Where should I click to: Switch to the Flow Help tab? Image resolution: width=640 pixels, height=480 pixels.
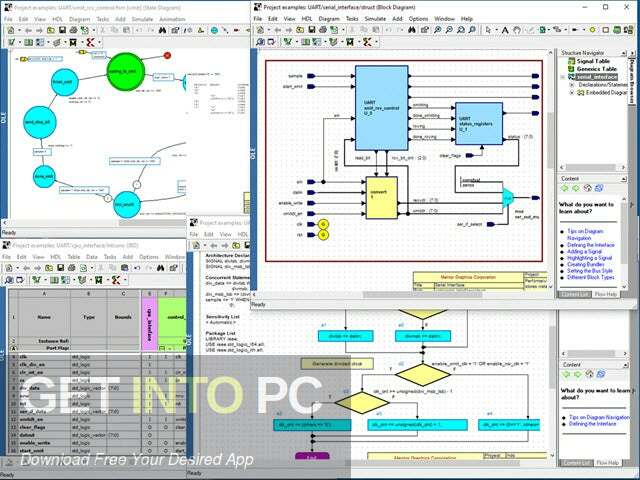pyautogui.click(x=605, y=294)
